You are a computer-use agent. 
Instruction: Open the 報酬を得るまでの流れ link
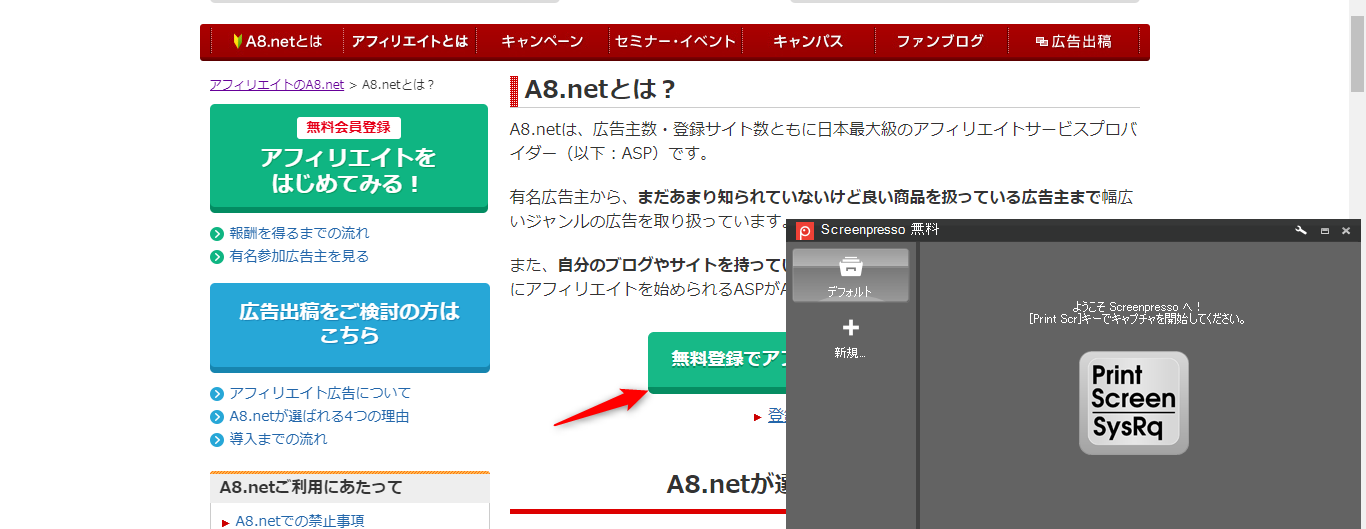tap(299, 233)
